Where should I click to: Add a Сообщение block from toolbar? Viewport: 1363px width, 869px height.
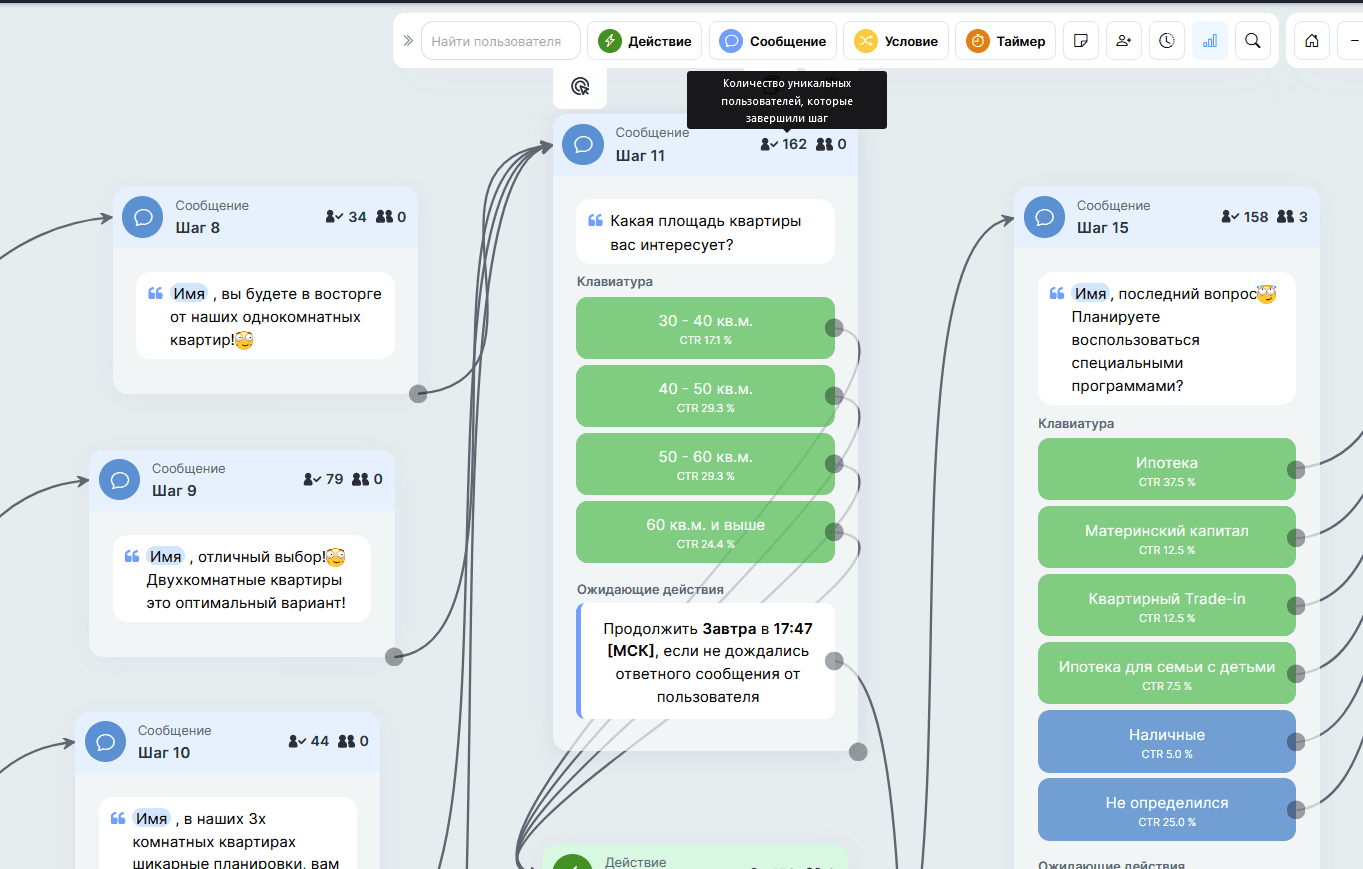[774, 41]
